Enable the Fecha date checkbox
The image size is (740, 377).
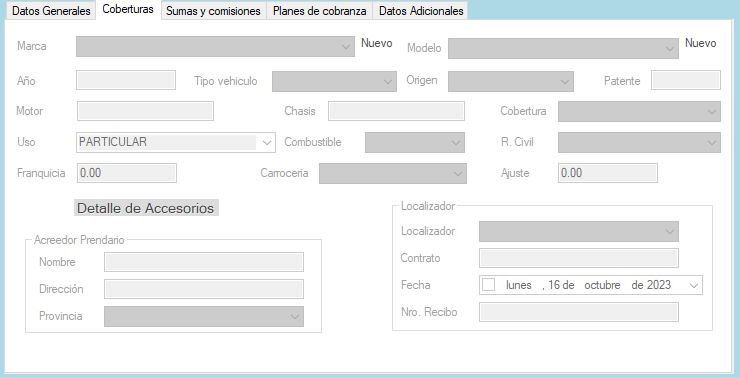[x=488, y=285]
